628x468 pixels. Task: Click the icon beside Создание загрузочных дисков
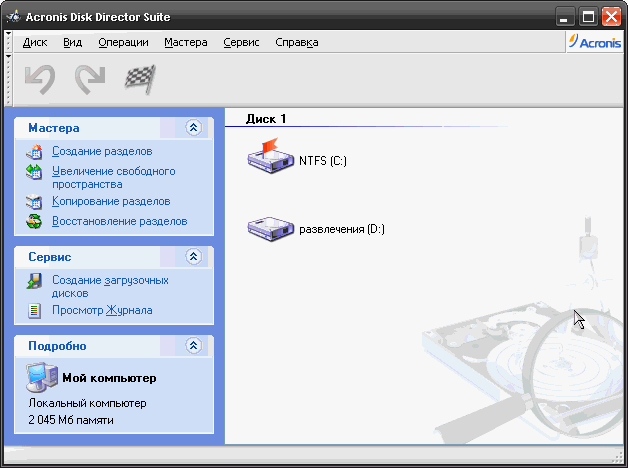pyautogui.click(x=34, y=281)
